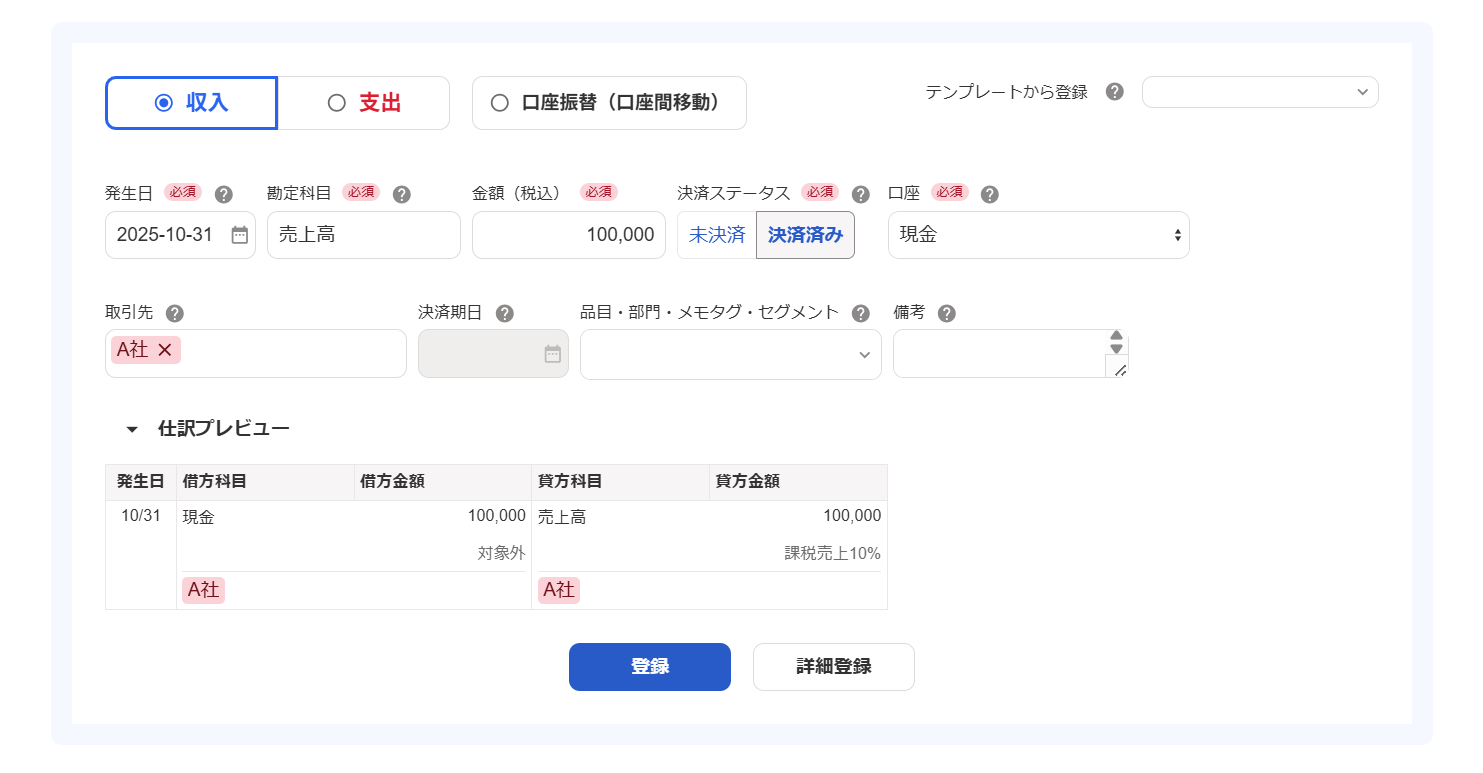Click A社 tag under credit side

pyautogui.click(x=559, y=590)
